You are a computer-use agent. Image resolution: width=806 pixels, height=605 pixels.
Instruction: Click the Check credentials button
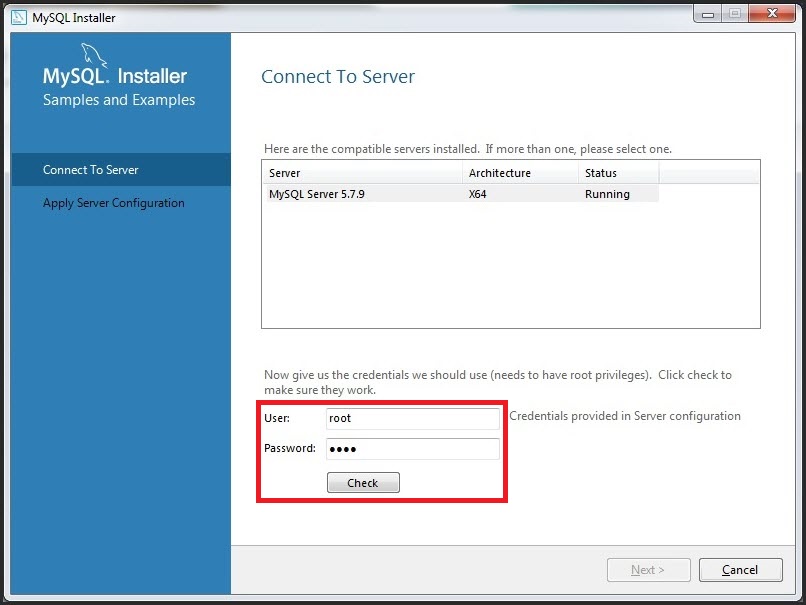pyautogui.click(x=363, y=483)
